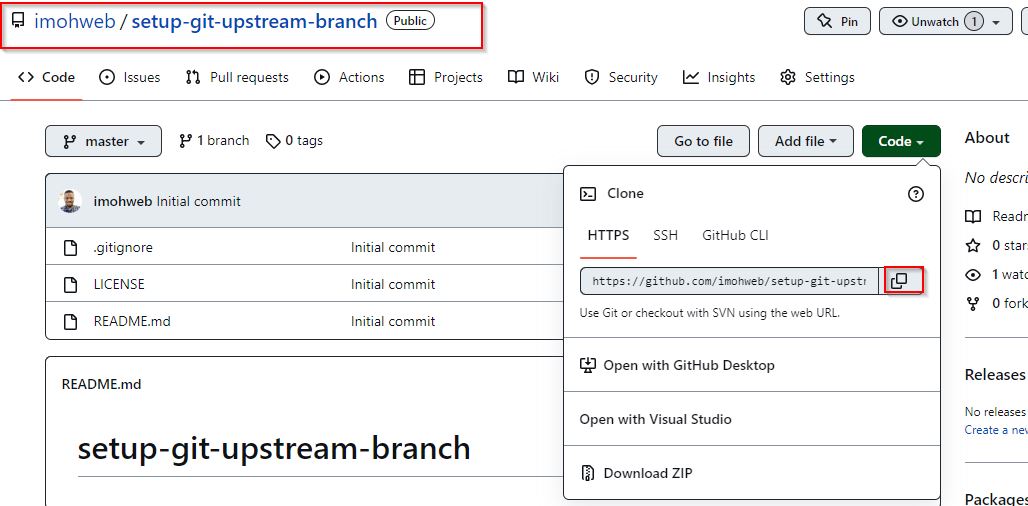The image size is (1028, 506).
Task: Open the Projects tab
Action: (x=445, y=77)
